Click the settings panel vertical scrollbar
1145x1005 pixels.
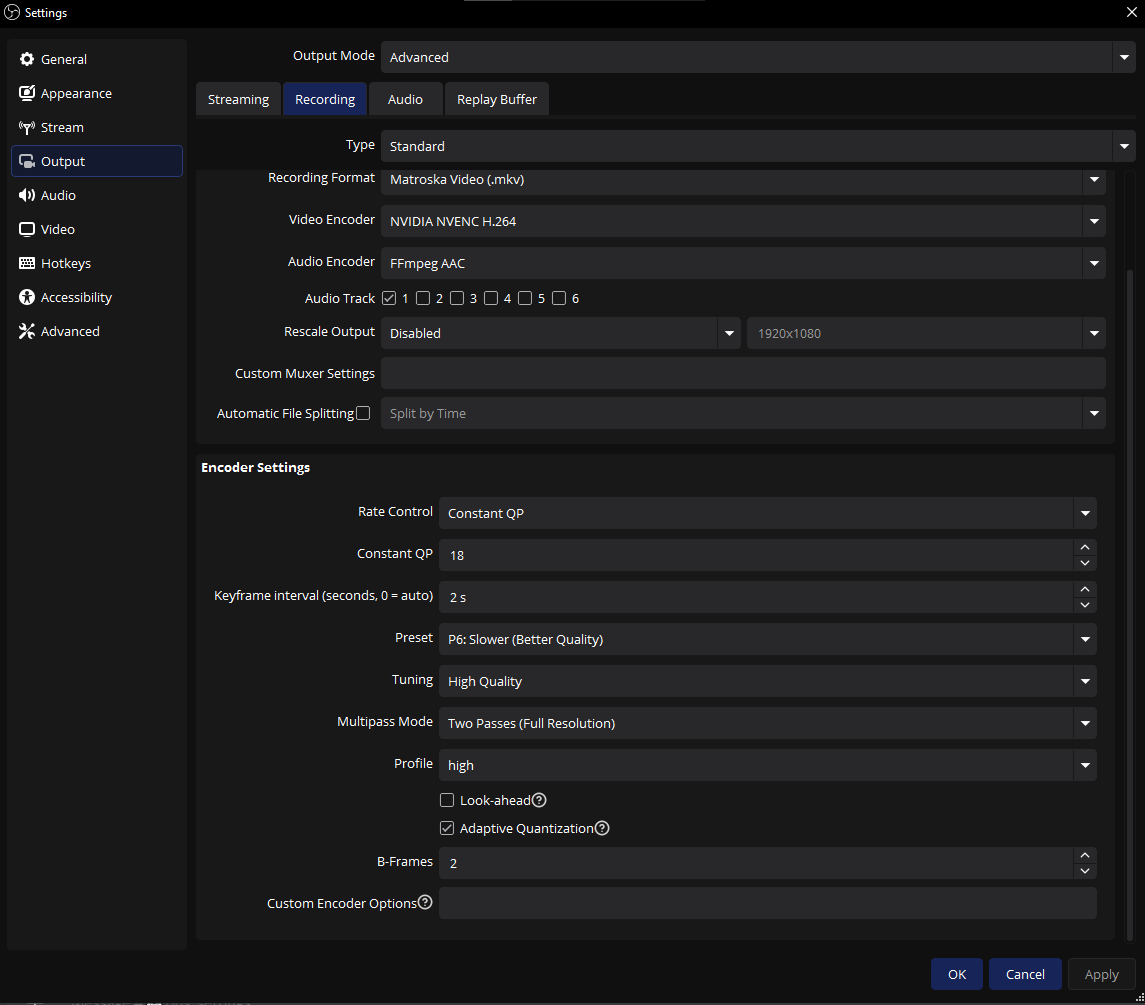(x=1130, y=603)
